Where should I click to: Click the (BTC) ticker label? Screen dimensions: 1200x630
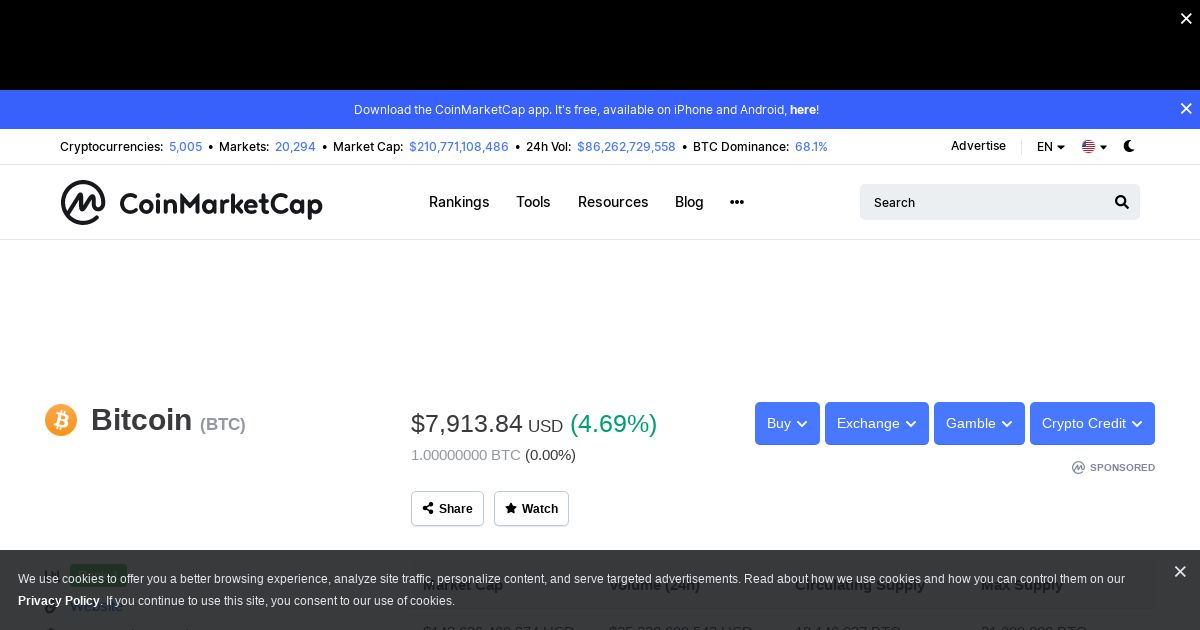tap(223, 424)
